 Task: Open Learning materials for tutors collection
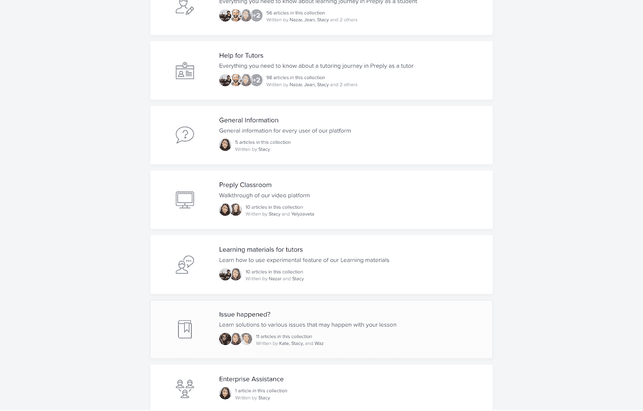(x=261, y=249)
